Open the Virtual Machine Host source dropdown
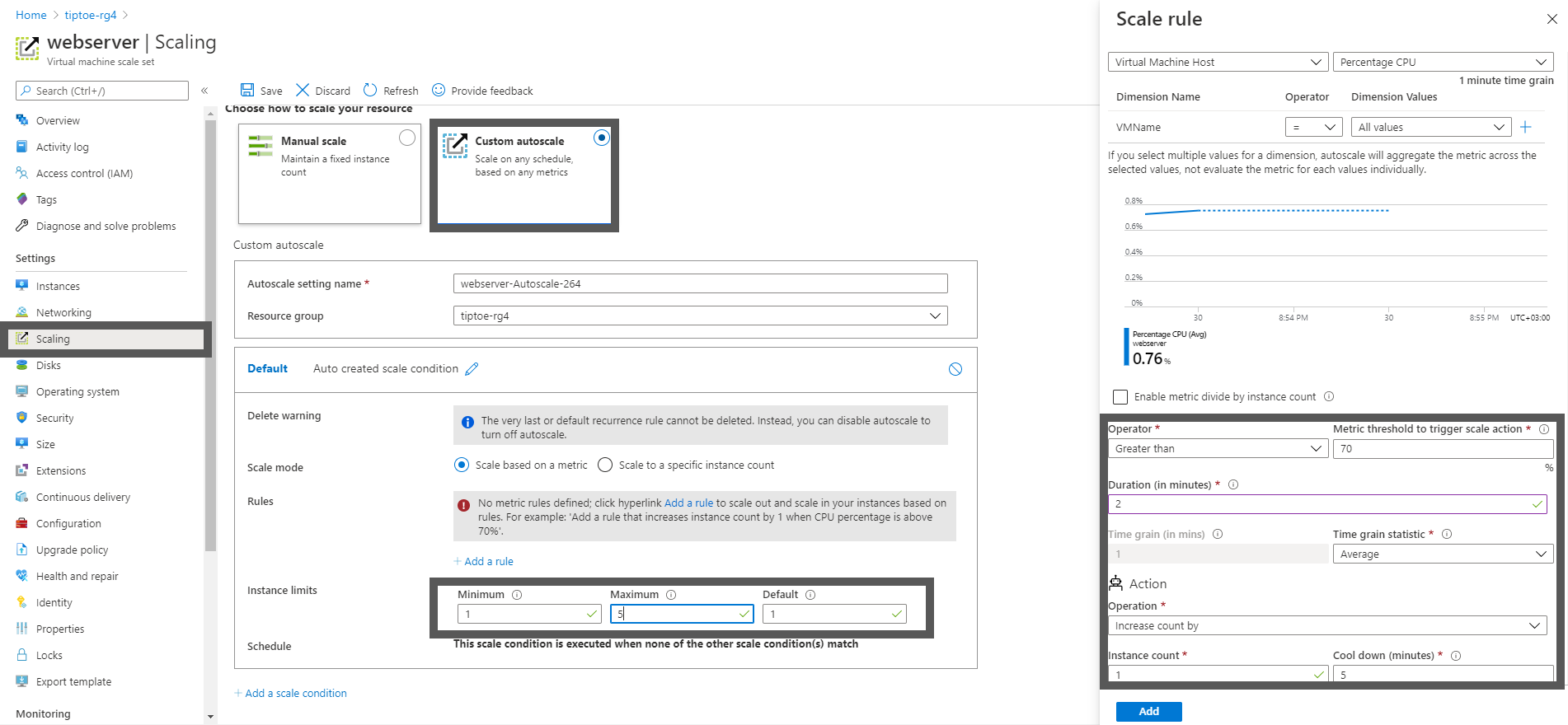The width and height of the screenshot is (1568, 725). click(1218, 62)
